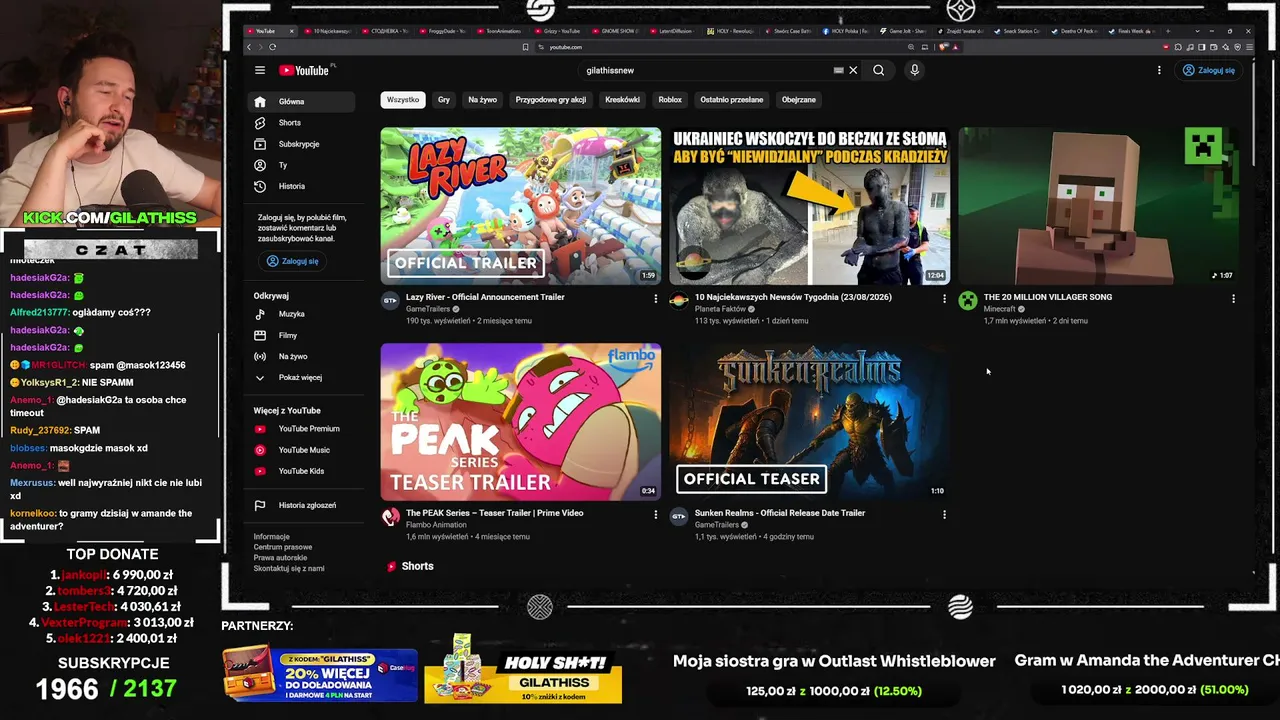Open YouTube Music in the sidebar

[x=300, y=450]
